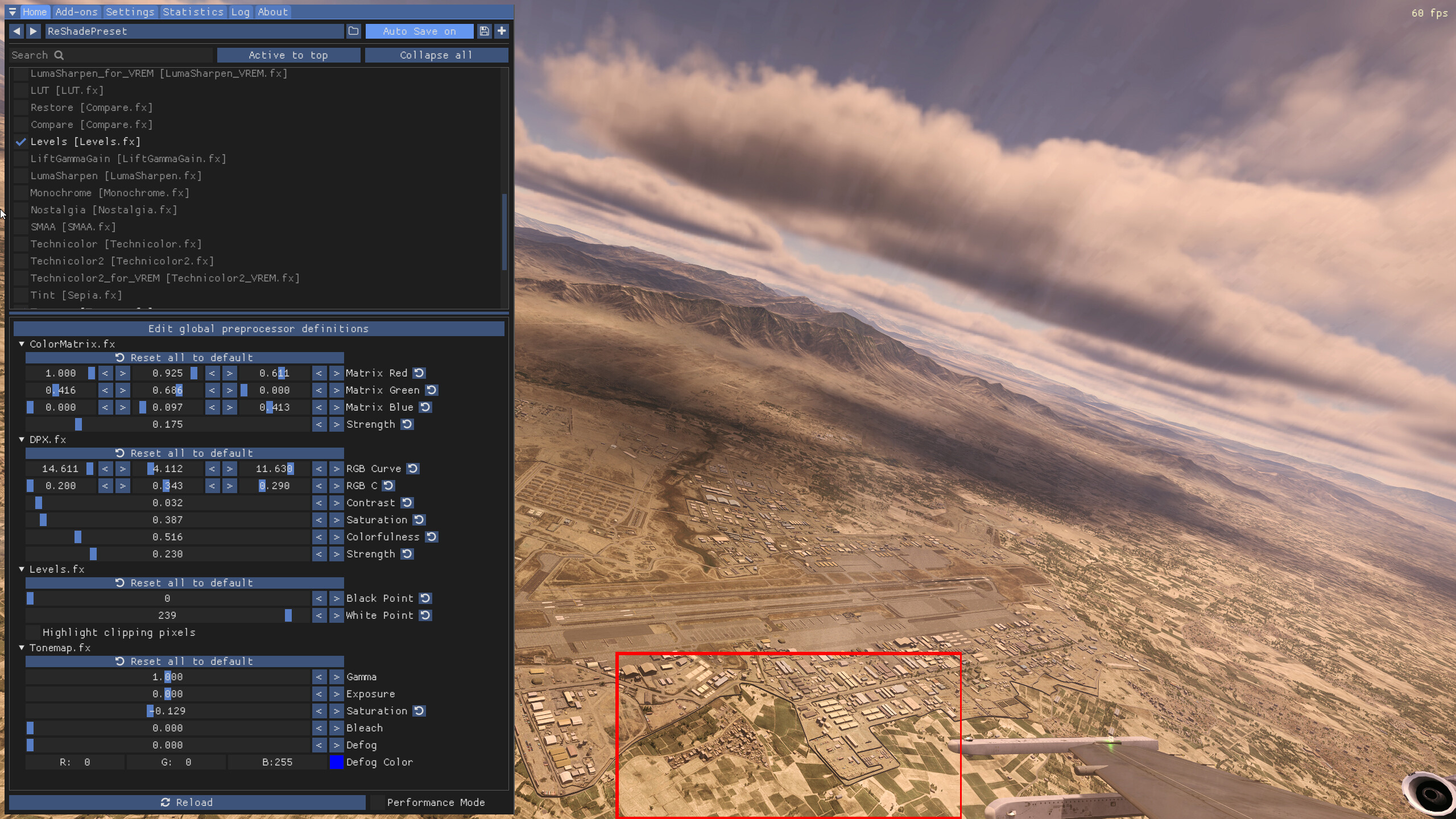Save the current preset with disk icon

[x=484, y=31]
